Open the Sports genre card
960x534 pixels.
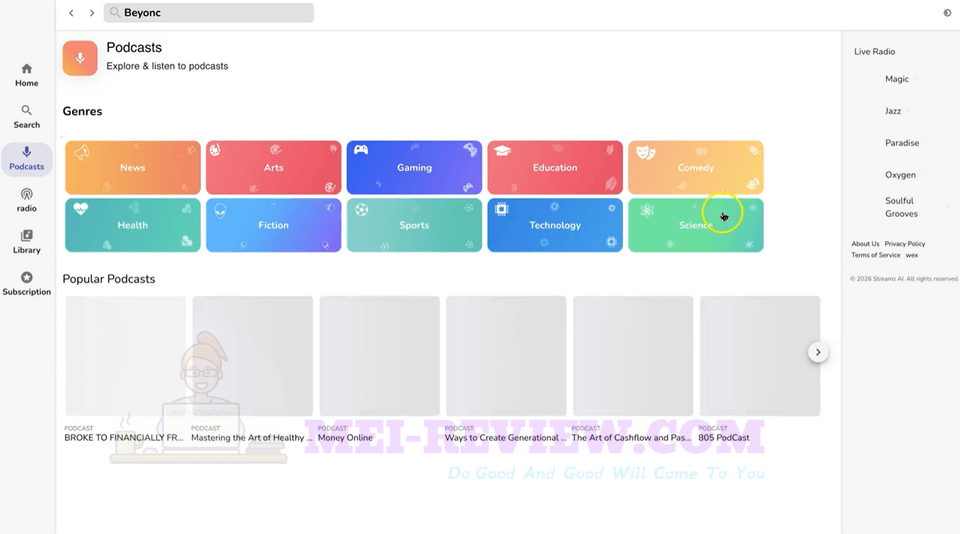point(414,225)
